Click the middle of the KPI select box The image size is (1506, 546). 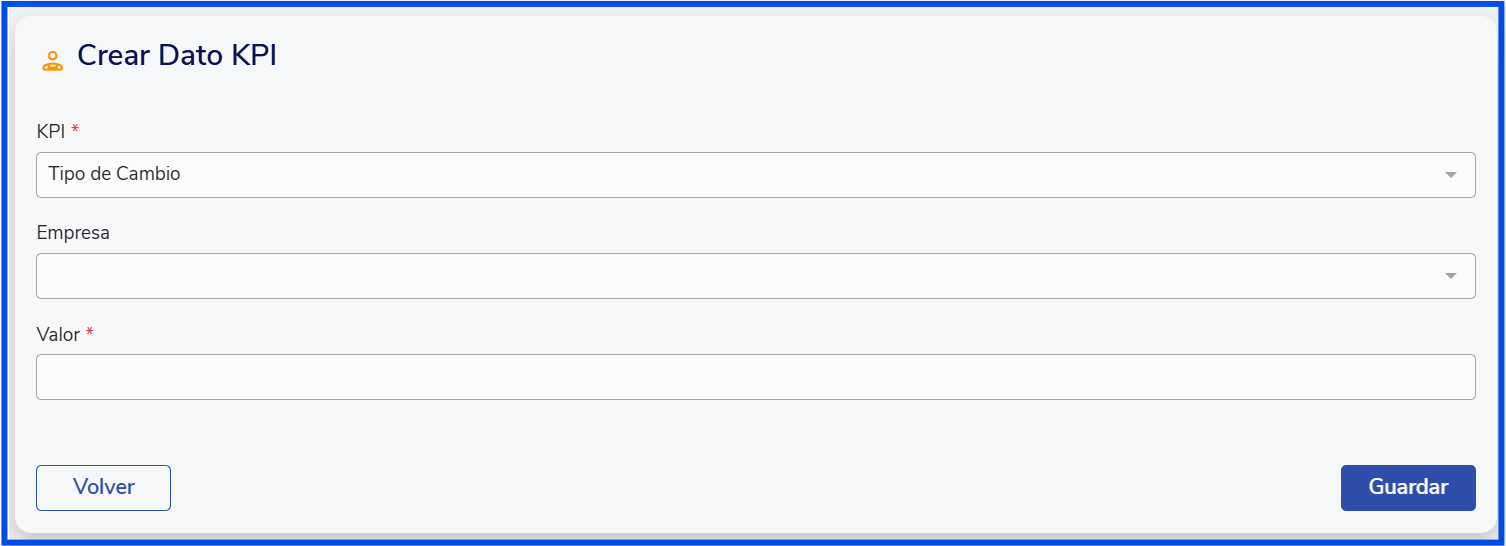coord(755,175)
